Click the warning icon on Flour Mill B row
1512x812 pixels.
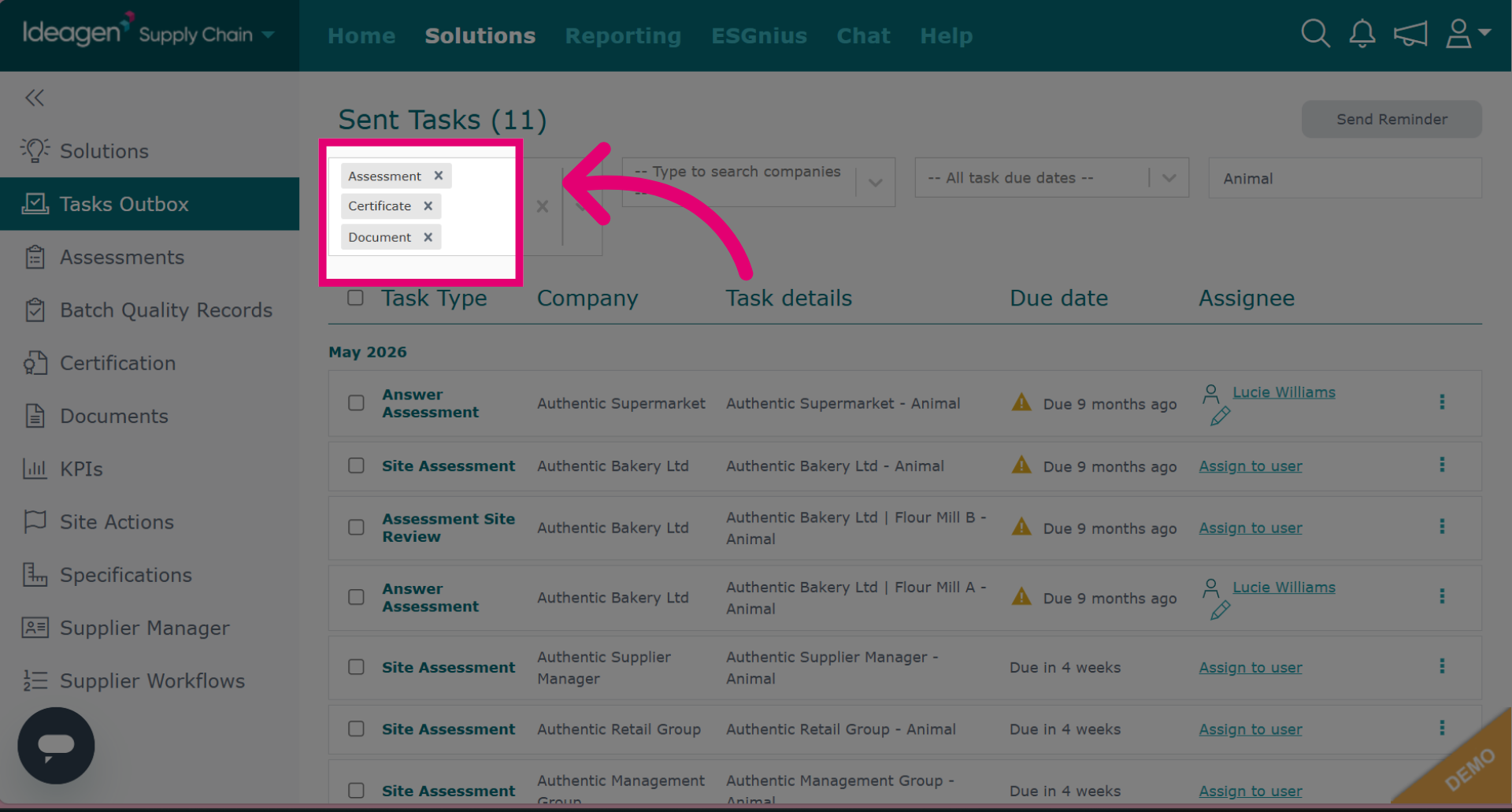tap(1021, 526)
